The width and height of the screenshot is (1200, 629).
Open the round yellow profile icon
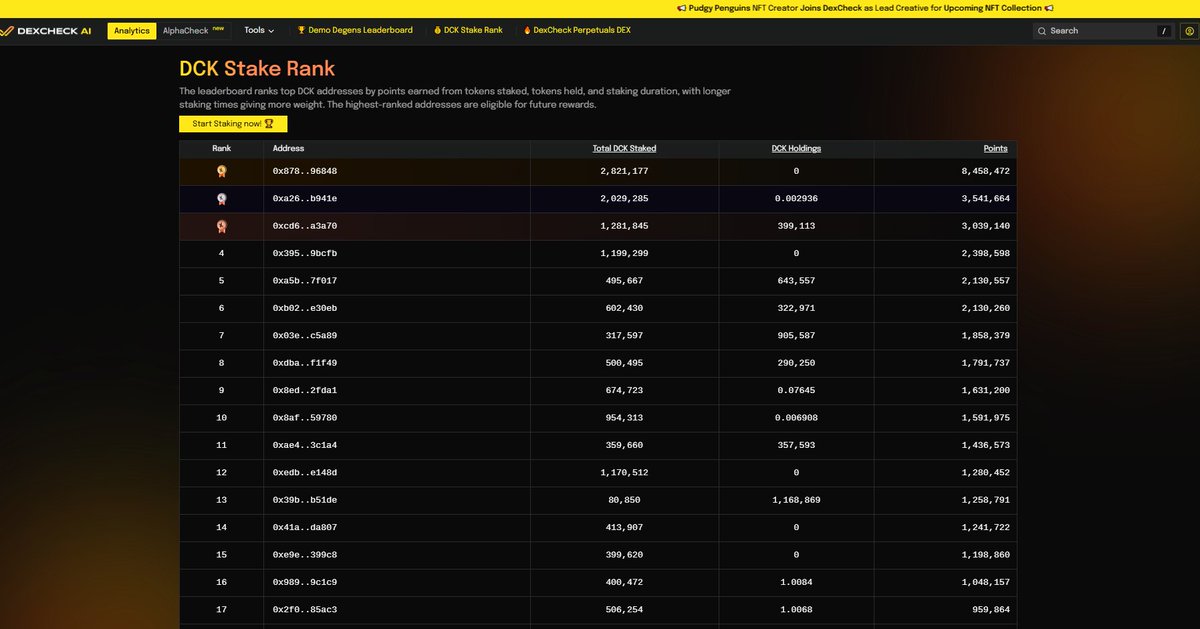pyautogui.click(x=1188, y=31)
